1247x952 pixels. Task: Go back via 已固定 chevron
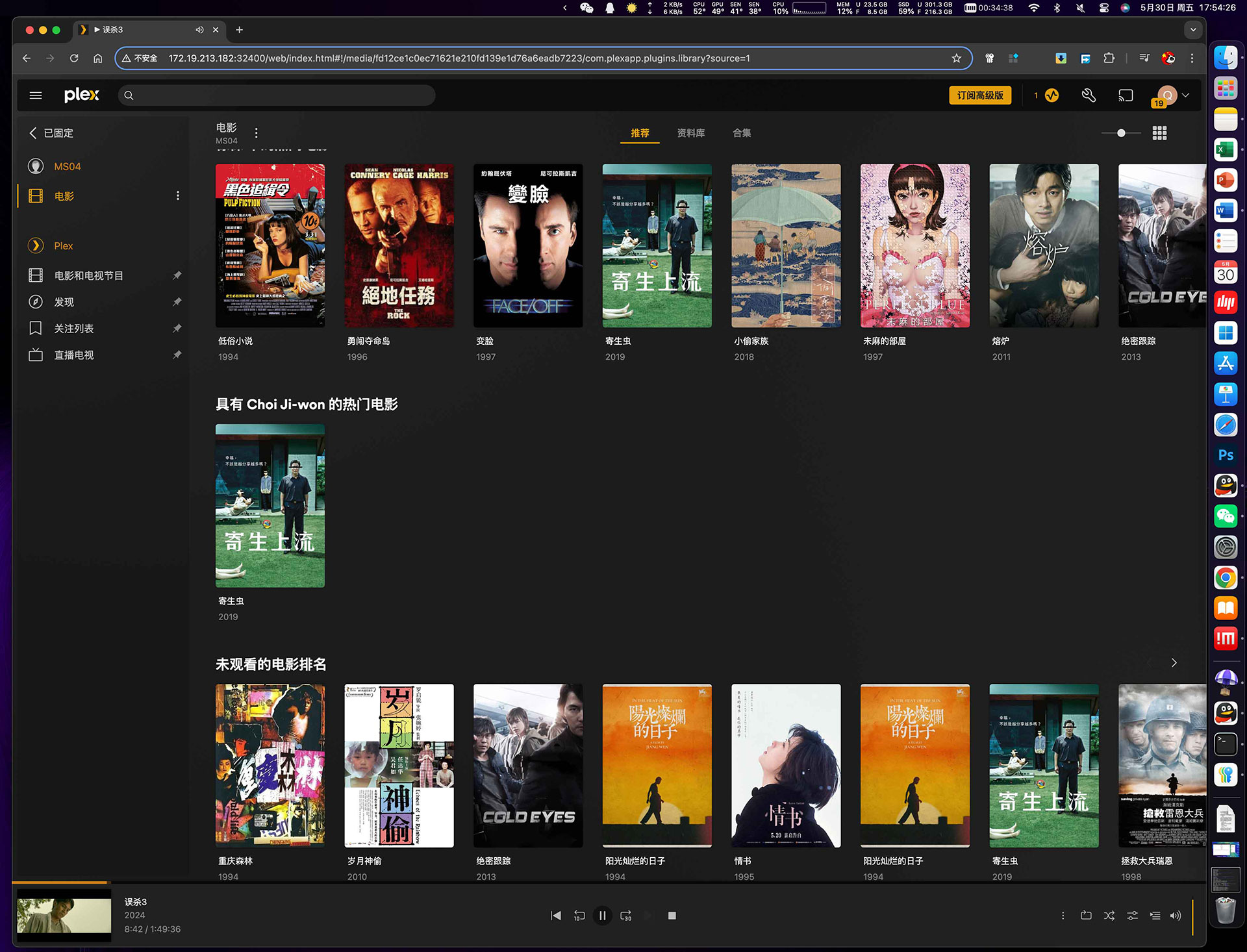pyautogui.click(x=33, y=133)
